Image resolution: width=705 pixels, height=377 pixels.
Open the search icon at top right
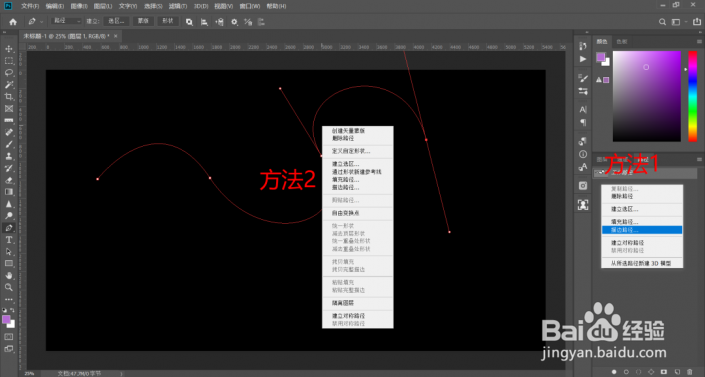[x=662, y=22]
